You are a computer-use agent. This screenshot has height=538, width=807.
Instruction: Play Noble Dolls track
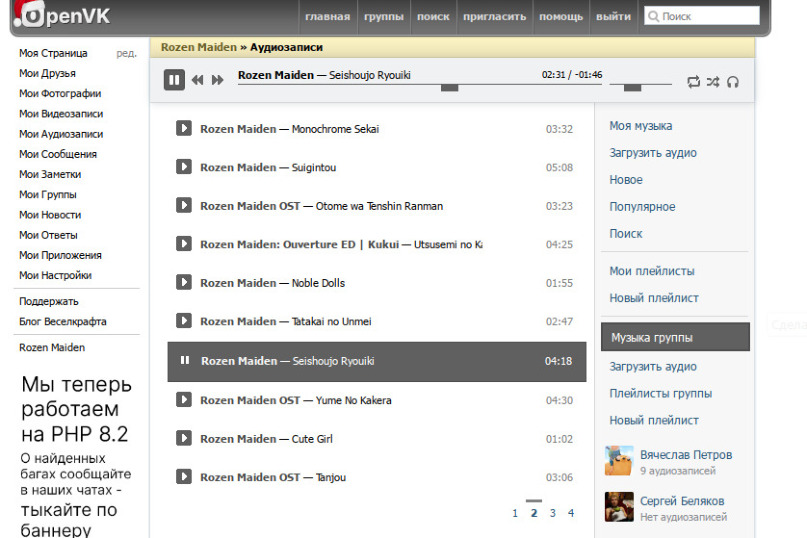(x=184, y=282)
